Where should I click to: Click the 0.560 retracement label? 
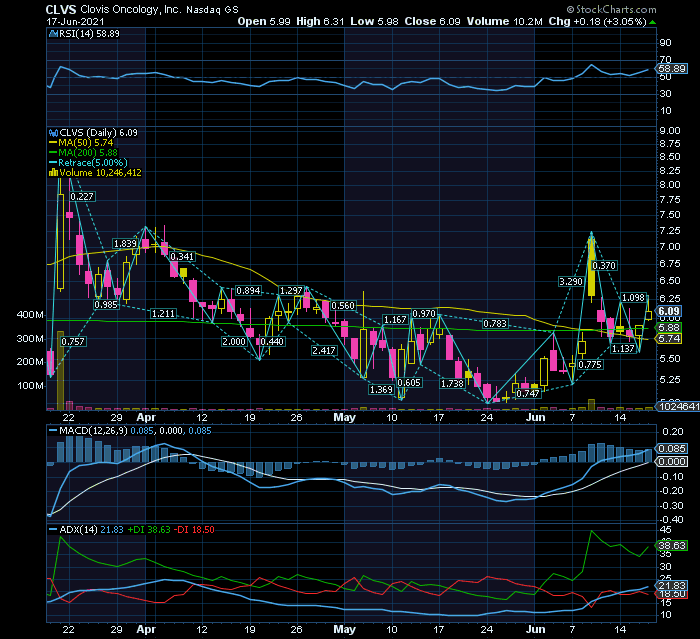(343, 306)
